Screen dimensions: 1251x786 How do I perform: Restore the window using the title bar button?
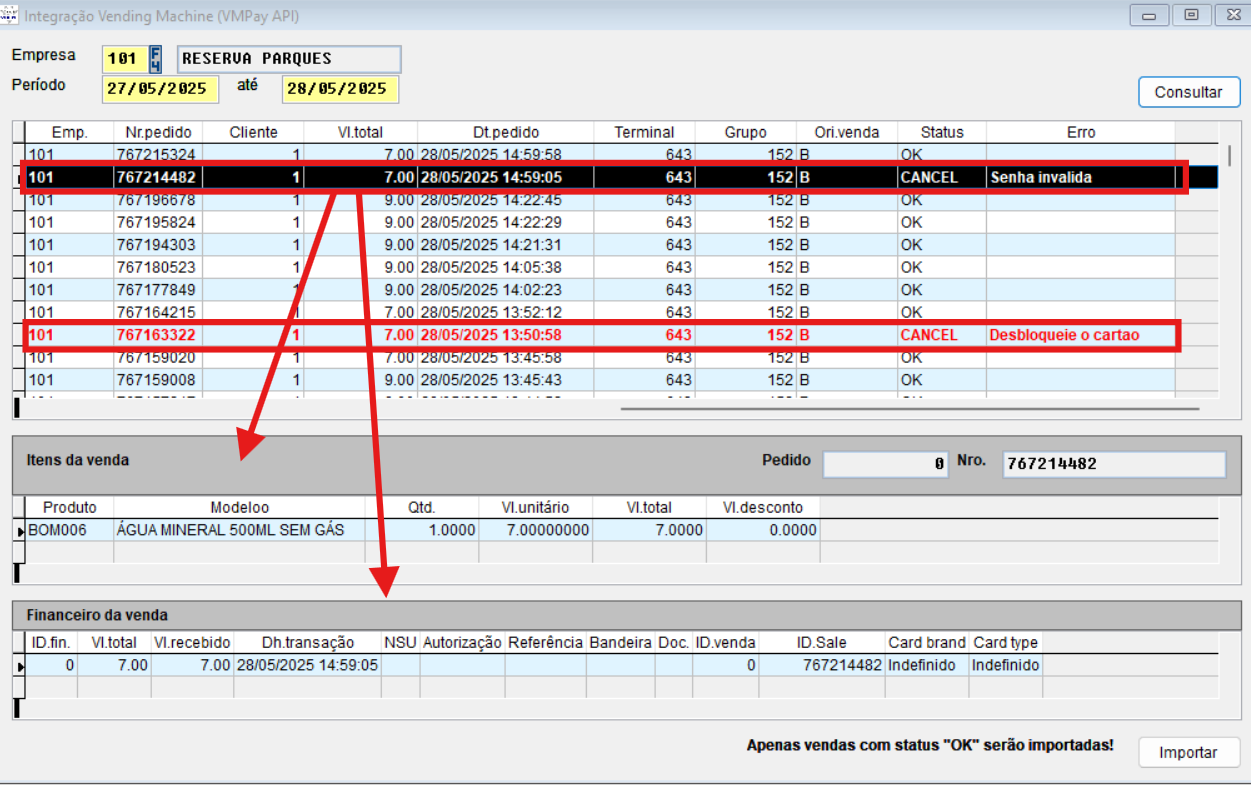point(1191,15)
